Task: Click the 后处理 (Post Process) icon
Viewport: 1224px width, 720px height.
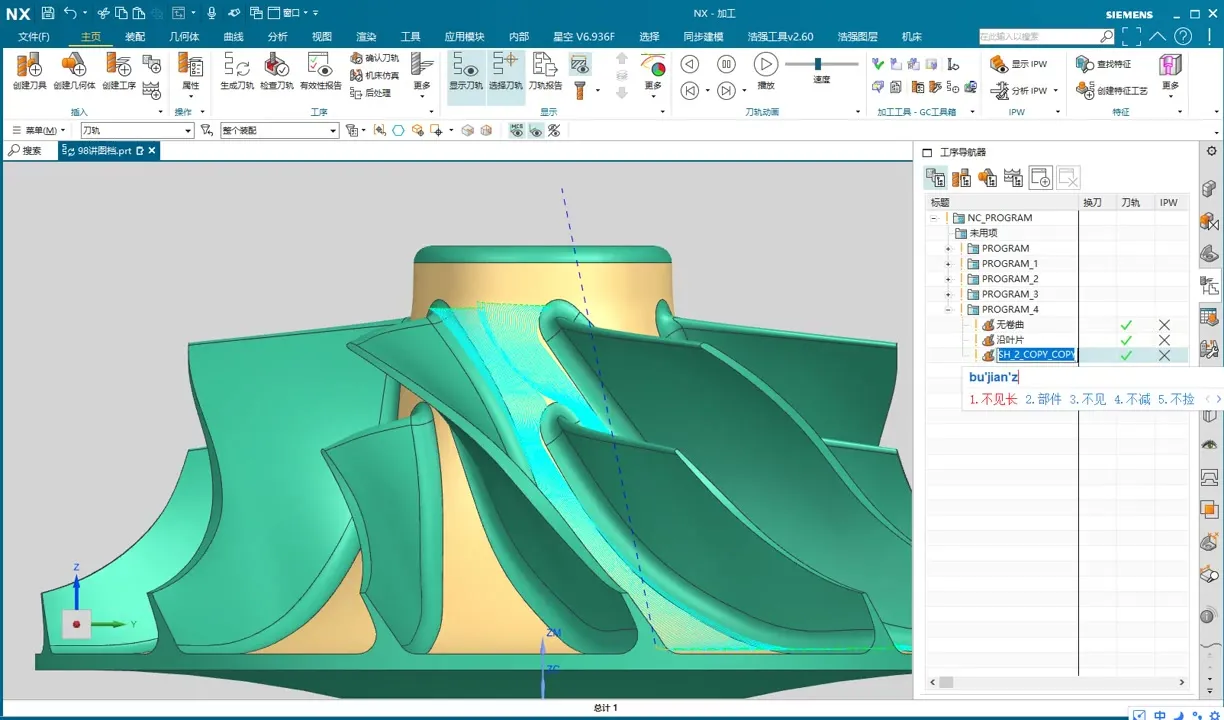Action: point(375,93)
